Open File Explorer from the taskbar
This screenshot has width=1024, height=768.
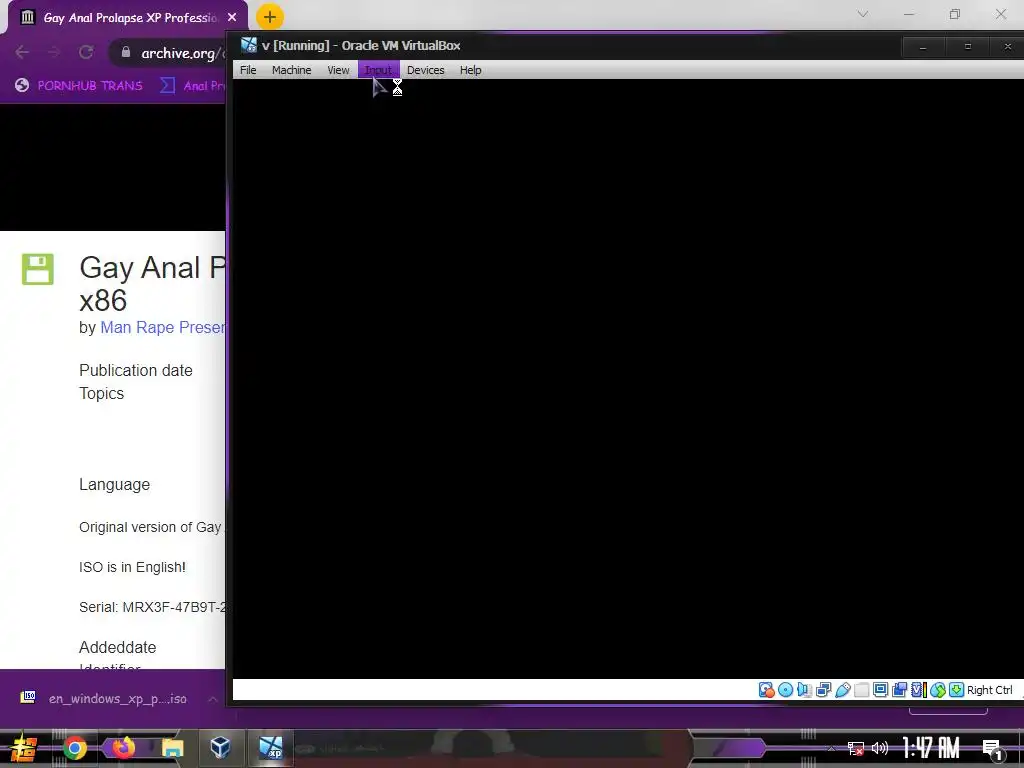[172, 748]
